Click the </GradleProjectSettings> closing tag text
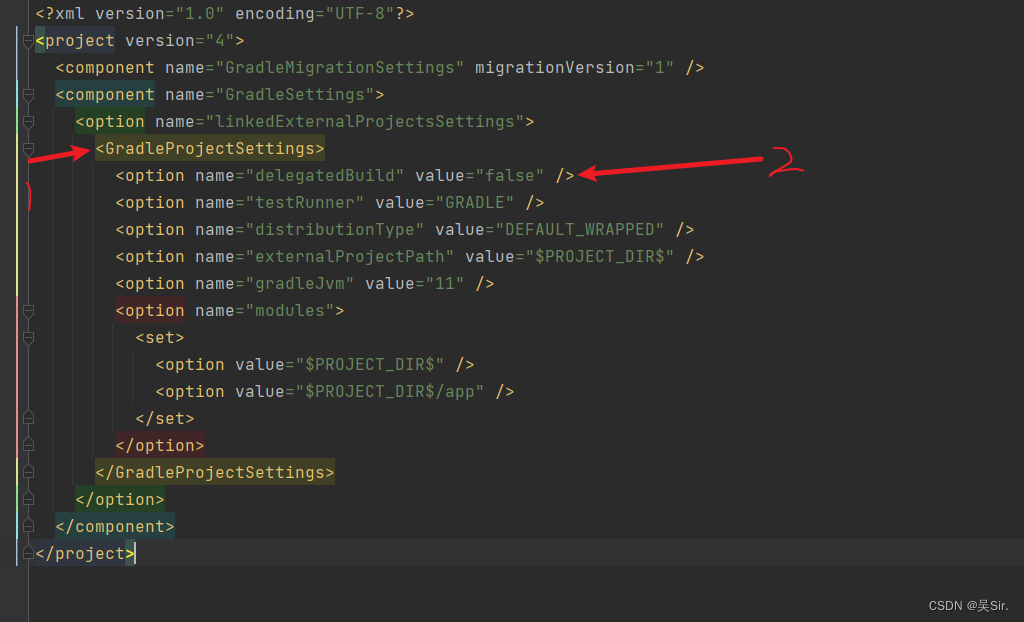This screenshot has height=622, width=1024. [x=215, y=472]
